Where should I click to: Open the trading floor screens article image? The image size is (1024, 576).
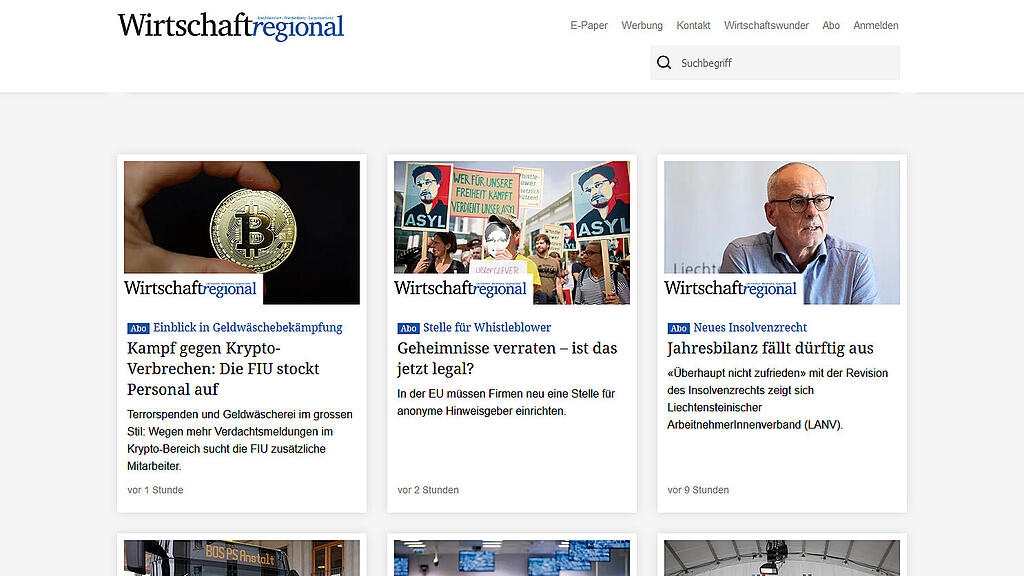tap(511, 558)
